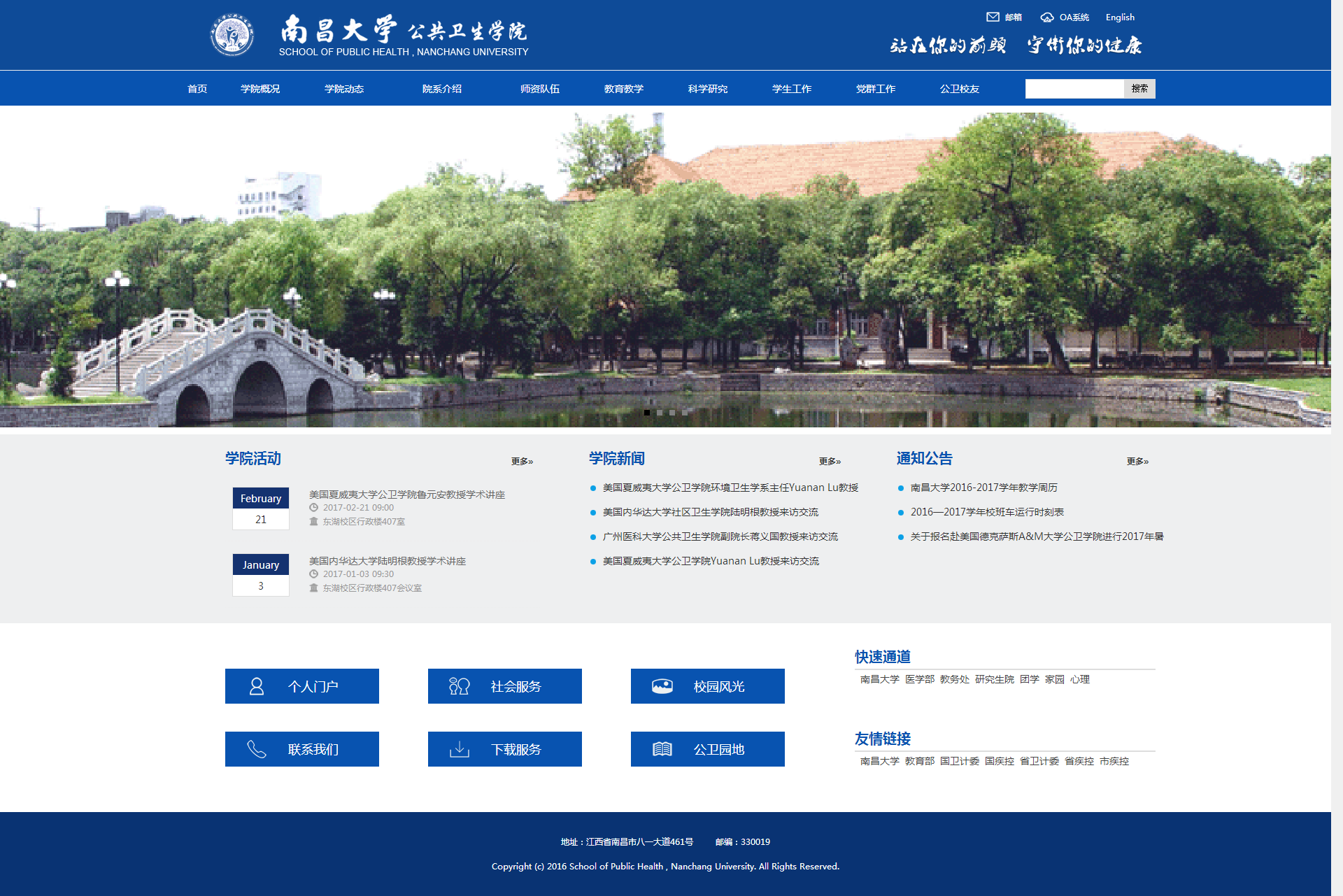
Task: Switch to the second banner slide dot
Action: coord(660,413)
